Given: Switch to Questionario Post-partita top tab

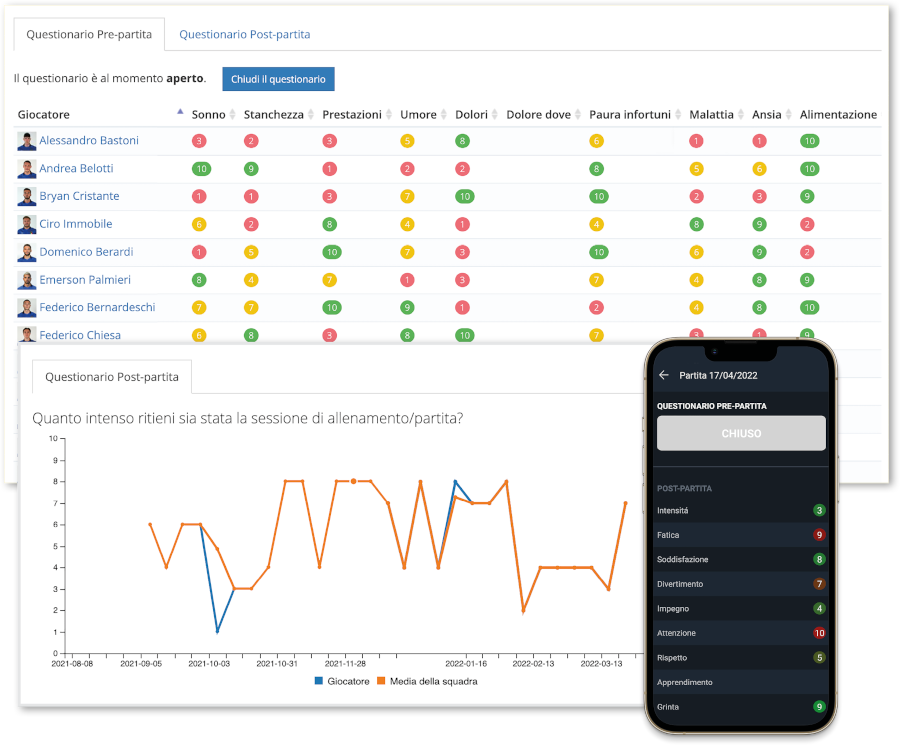Looking at the screenshot, I should (244, 34).
